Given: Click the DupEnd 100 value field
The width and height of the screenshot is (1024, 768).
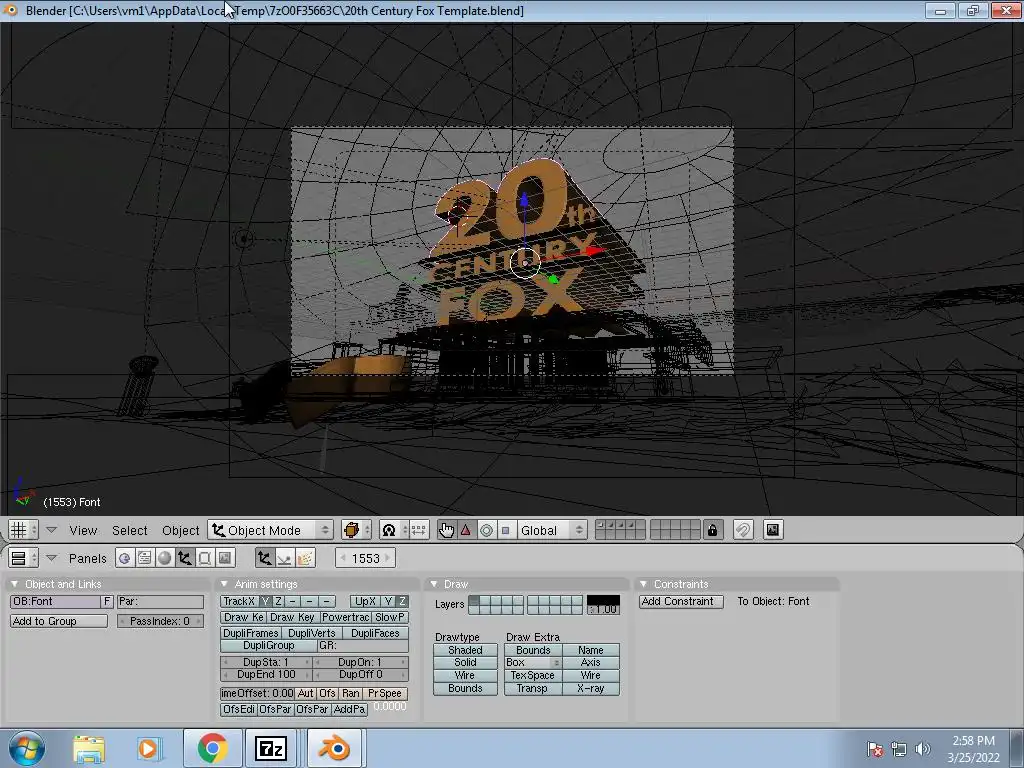Looking at the screenshot, I should tap(266, 675).
